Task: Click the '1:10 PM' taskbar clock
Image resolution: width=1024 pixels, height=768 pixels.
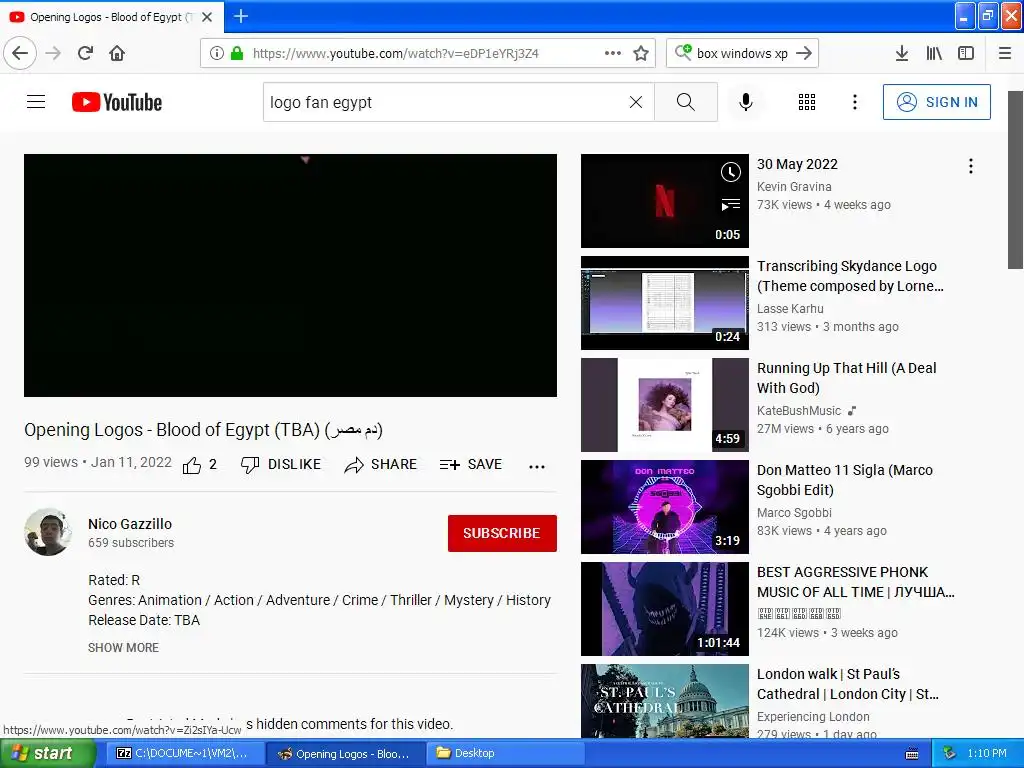Action: (x=987, y=753)
